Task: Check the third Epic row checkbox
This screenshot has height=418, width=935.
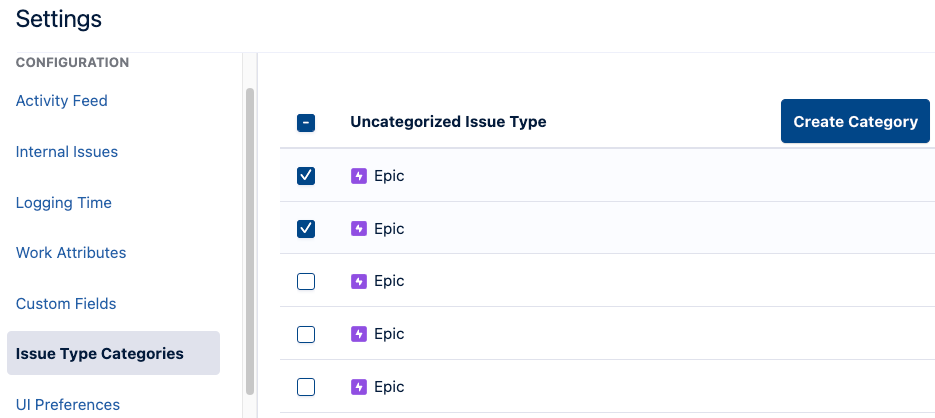Action: click(306, 282)
